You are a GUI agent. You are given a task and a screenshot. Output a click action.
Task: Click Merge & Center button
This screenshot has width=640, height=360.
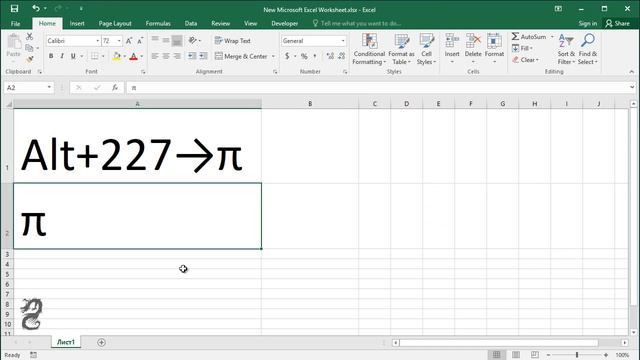tap(241, 56)
